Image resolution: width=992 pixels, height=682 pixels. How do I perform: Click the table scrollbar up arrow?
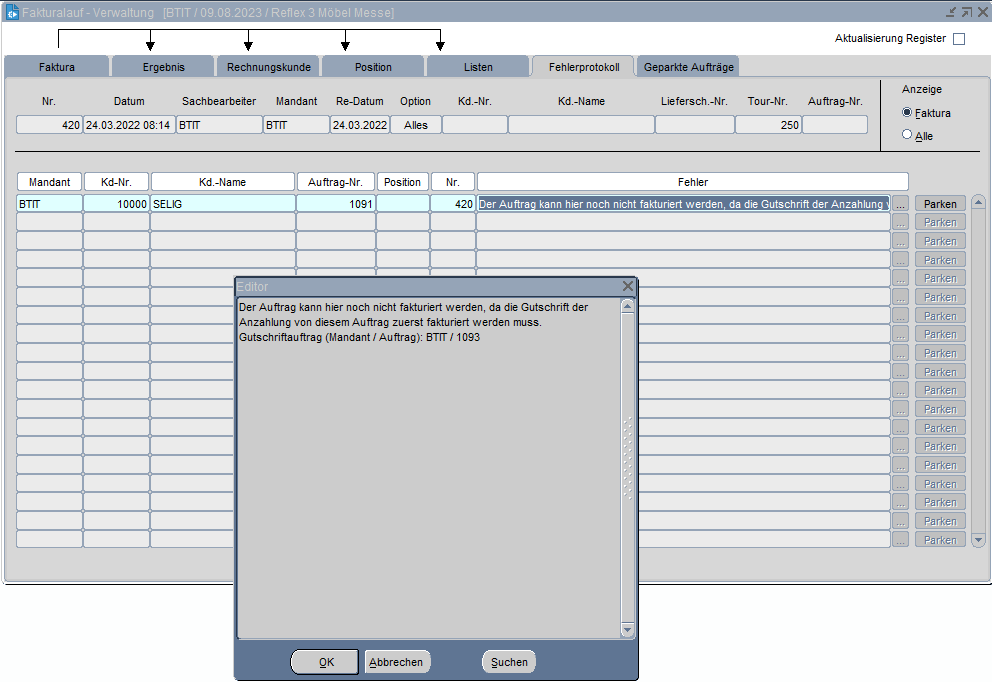coord(978,202)
